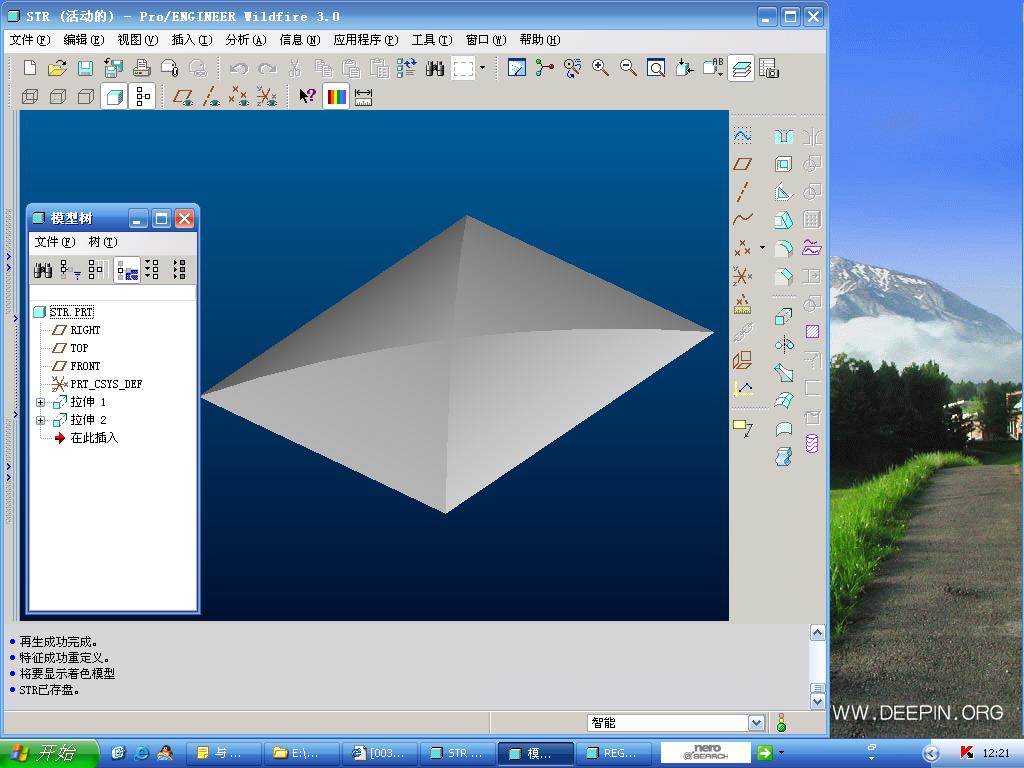This screenshot has width=1024, height=768.
Task: Toggle shaded display mode
Action: click(114, 97)
